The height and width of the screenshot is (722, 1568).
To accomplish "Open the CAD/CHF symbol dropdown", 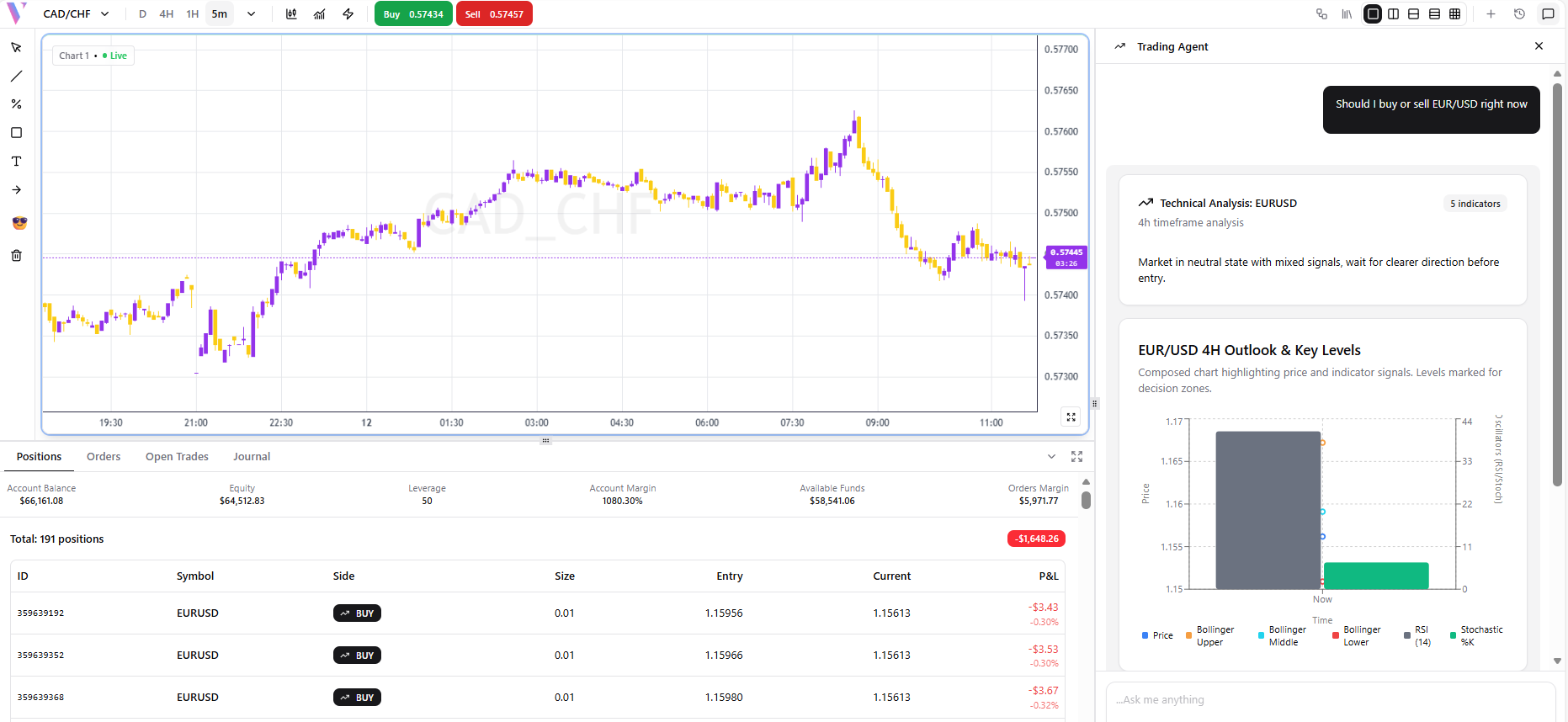I will tap(76, 14).
